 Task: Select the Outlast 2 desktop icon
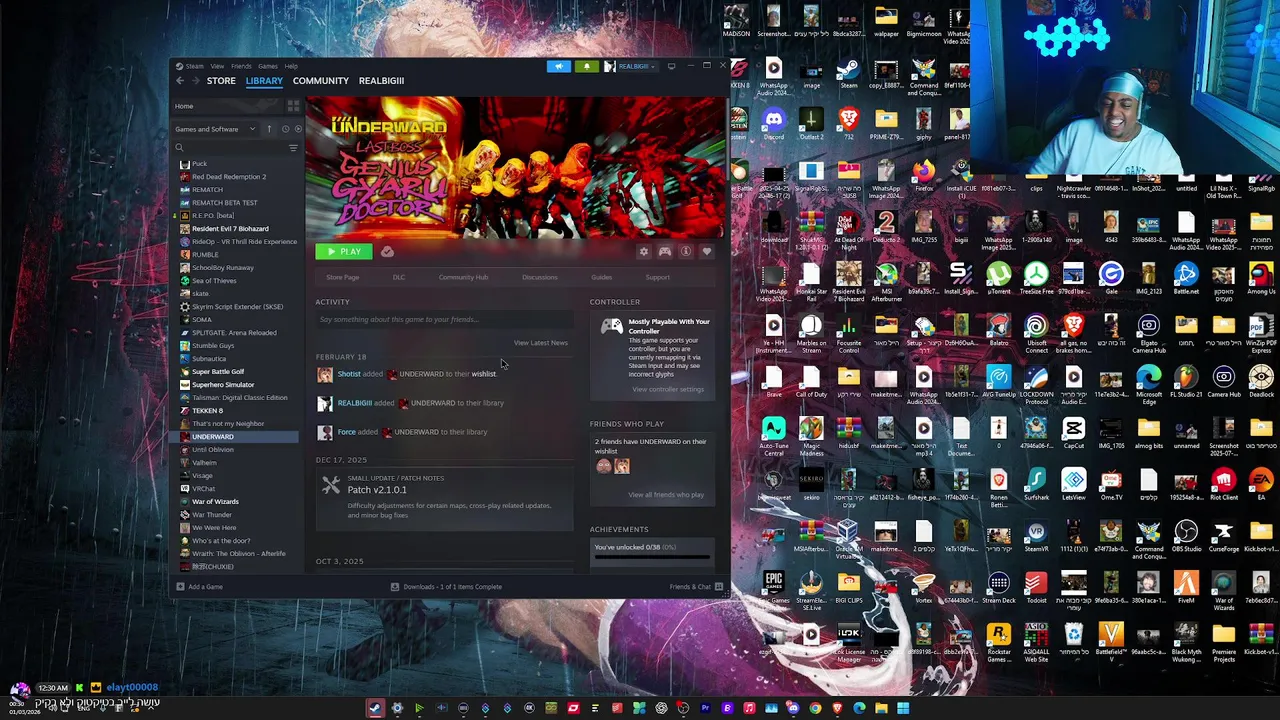click(x=811, y=123)
